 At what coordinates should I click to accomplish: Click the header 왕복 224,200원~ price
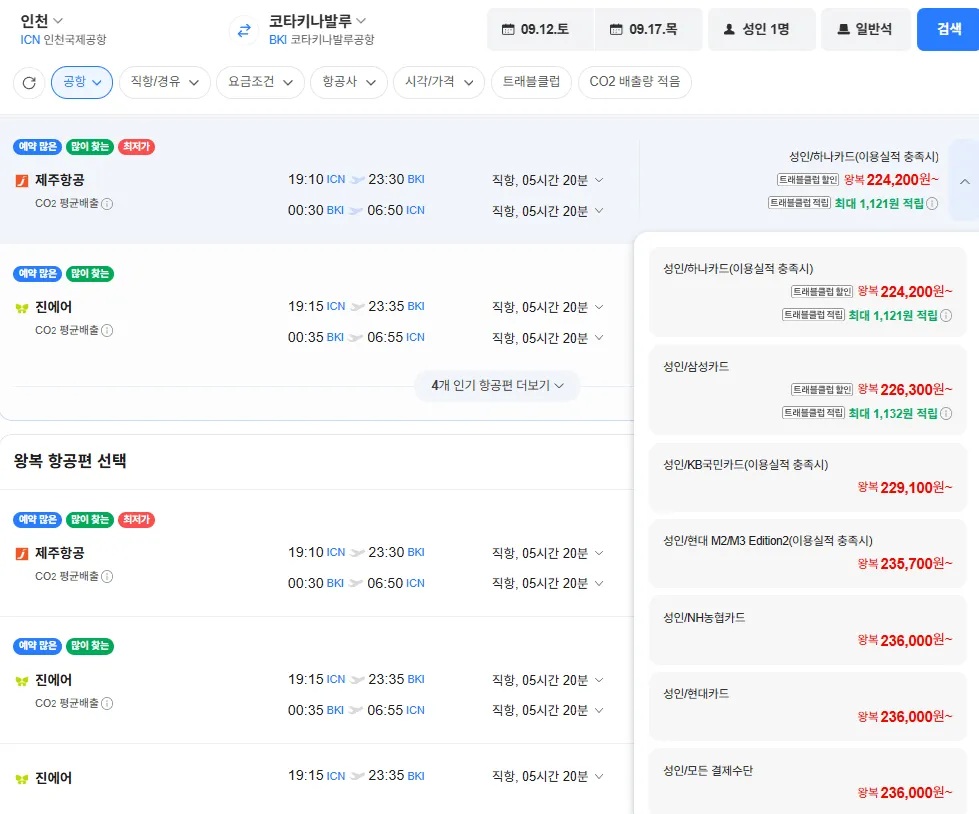(891, 180)
